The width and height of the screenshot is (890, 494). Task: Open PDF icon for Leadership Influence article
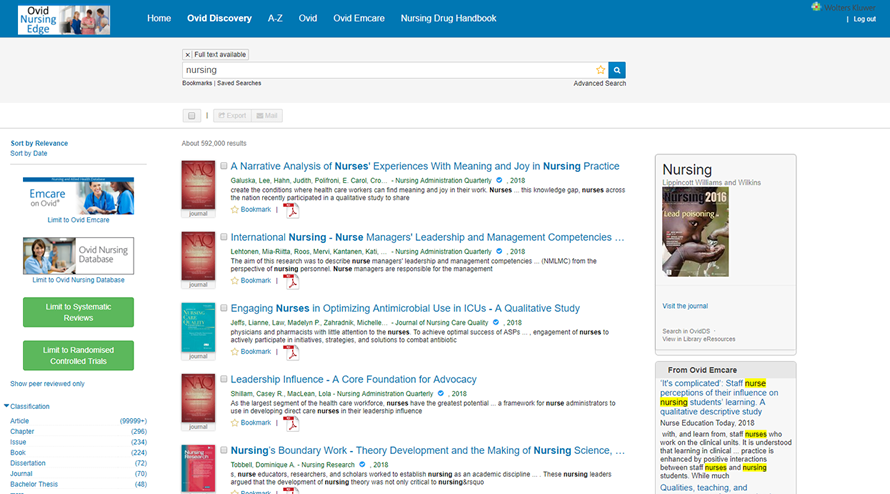291,424
